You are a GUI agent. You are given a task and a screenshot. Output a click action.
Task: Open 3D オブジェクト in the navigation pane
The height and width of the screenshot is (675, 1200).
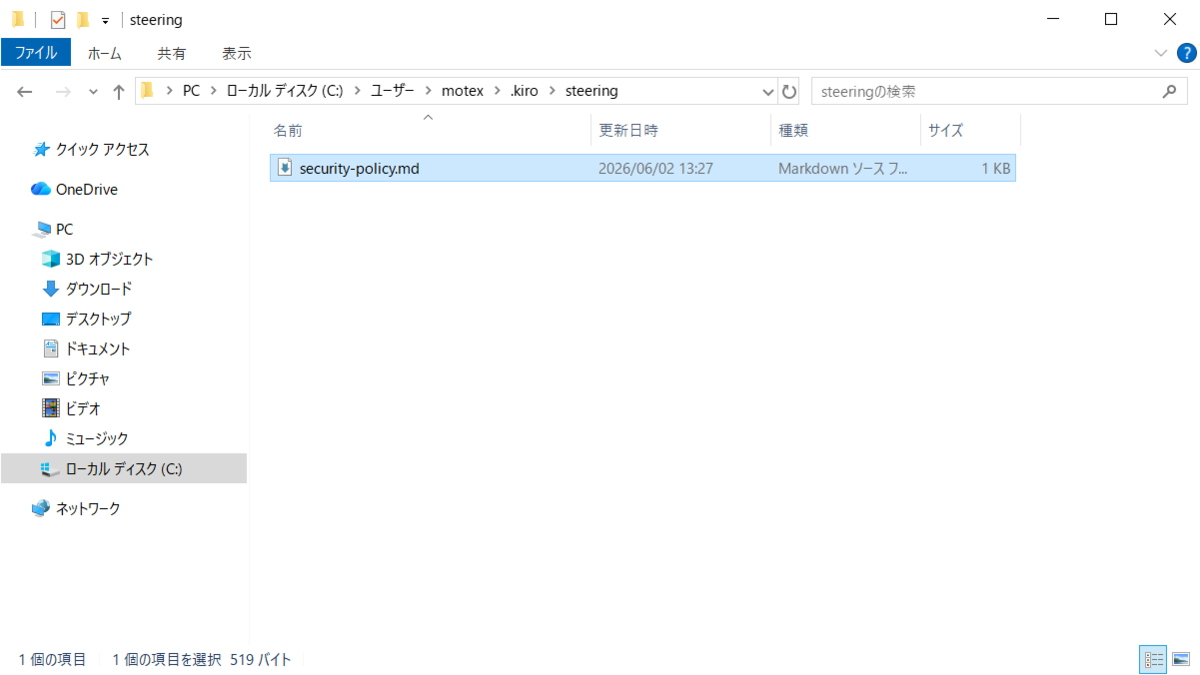coord(109,259)
